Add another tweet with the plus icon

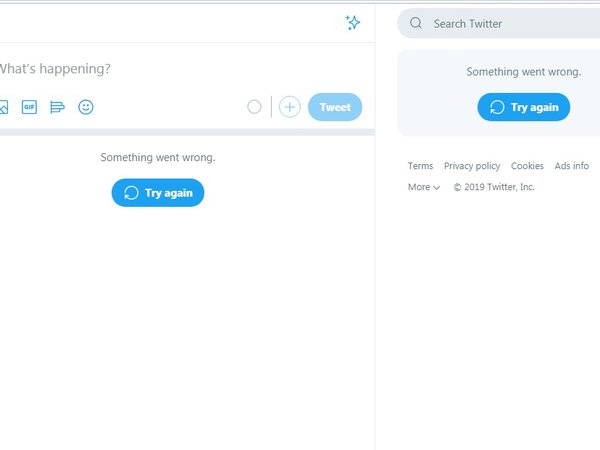pos(290,107)
